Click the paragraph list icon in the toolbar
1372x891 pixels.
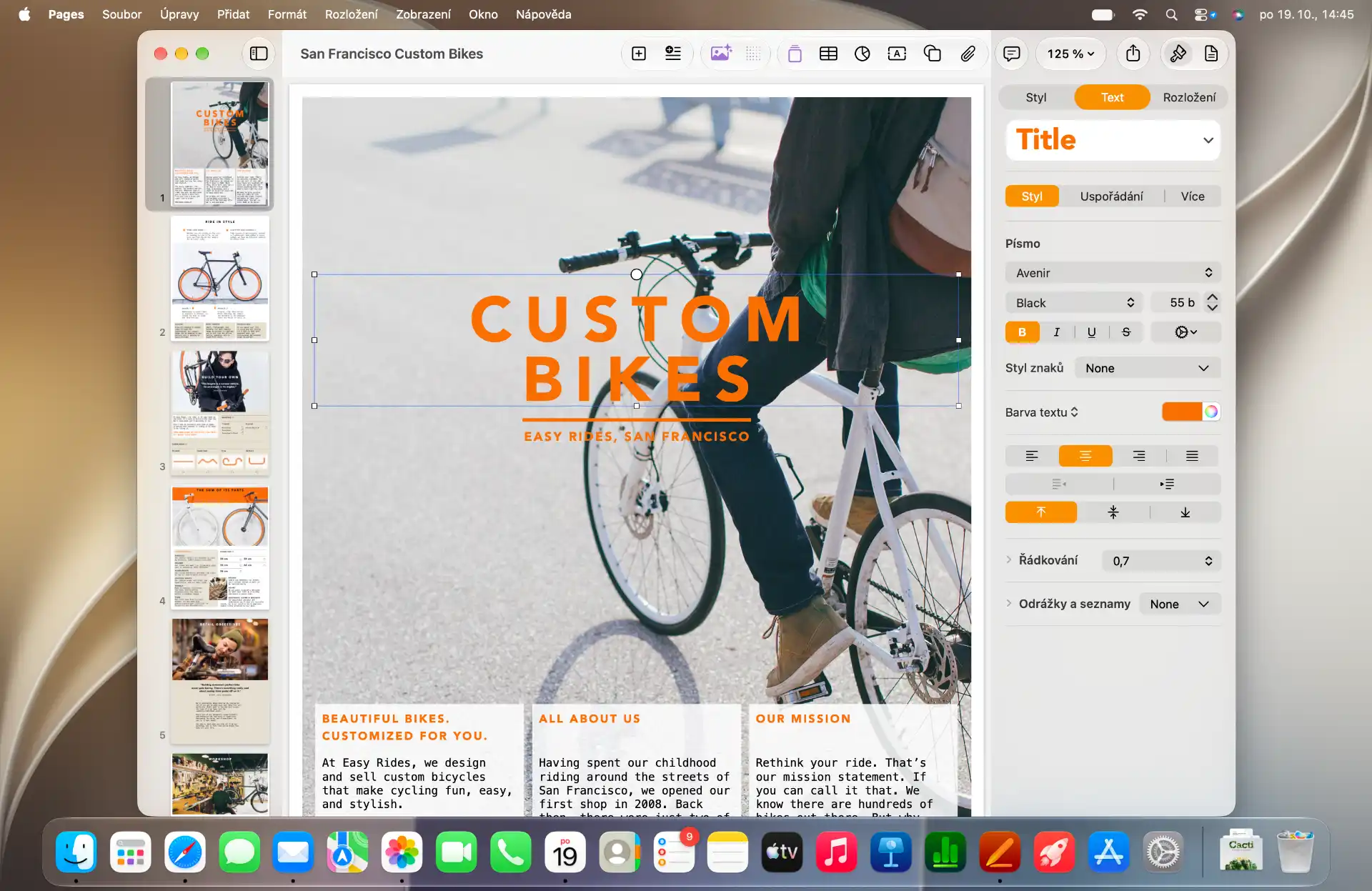672,54
